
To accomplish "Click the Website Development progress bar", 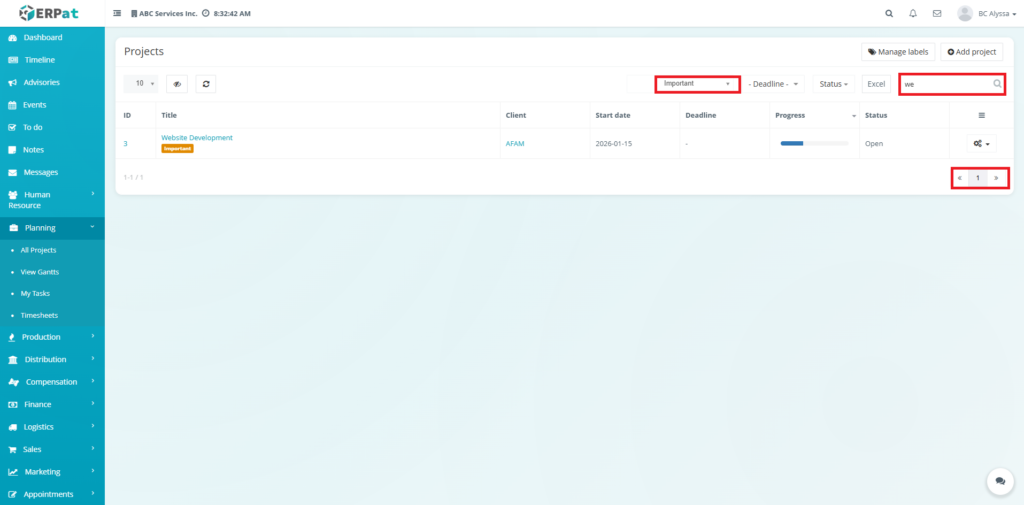I will tap(810, 144).
